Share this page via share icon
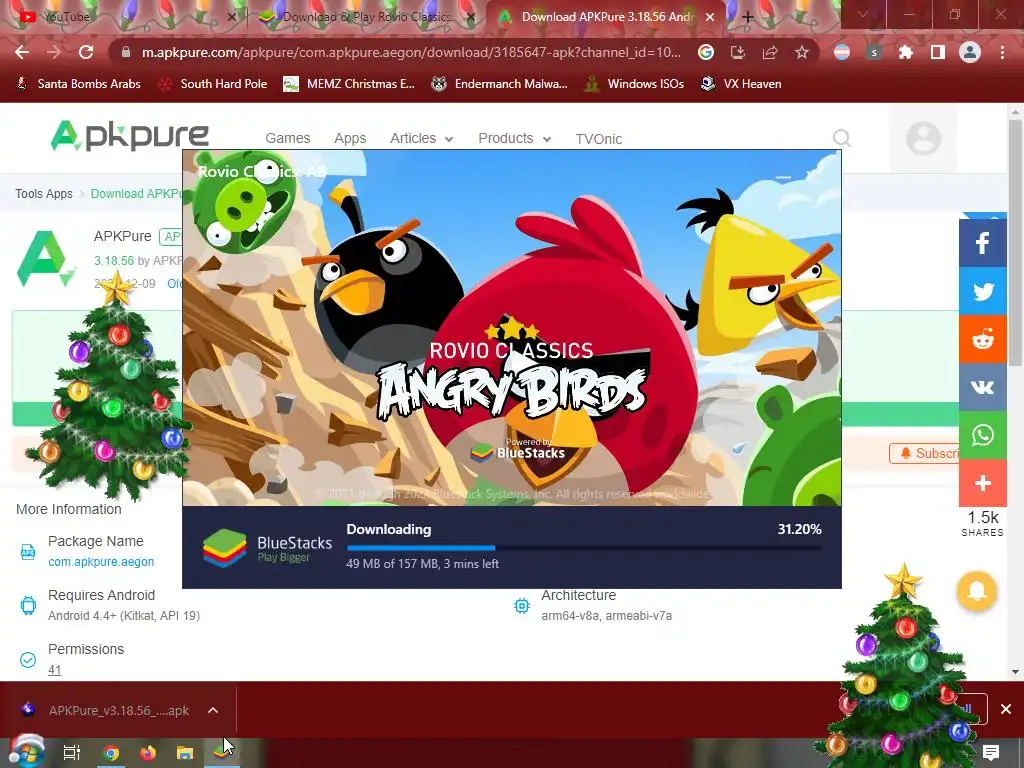Viewport: 1024px width, 768px height. click(770, 53)
